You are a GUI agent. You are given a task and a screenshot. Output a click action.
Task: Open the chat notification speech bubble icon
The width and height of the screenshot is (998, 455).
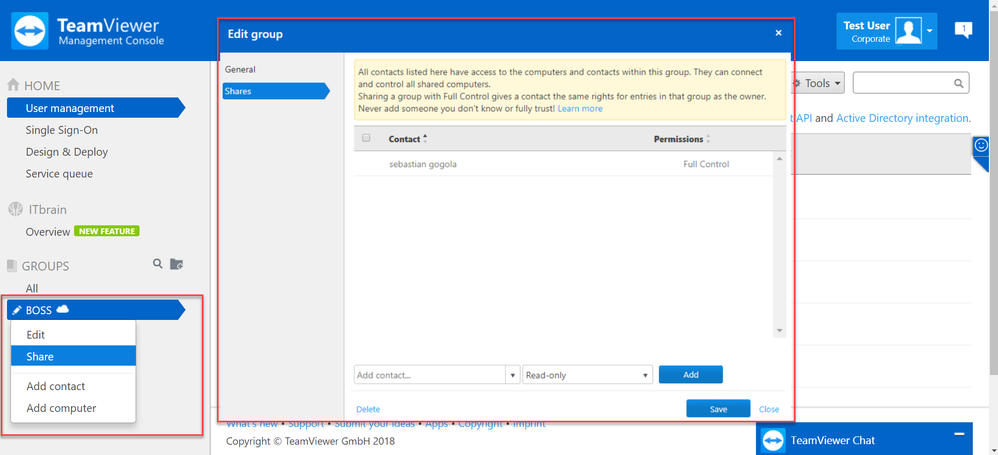[963, 30]
